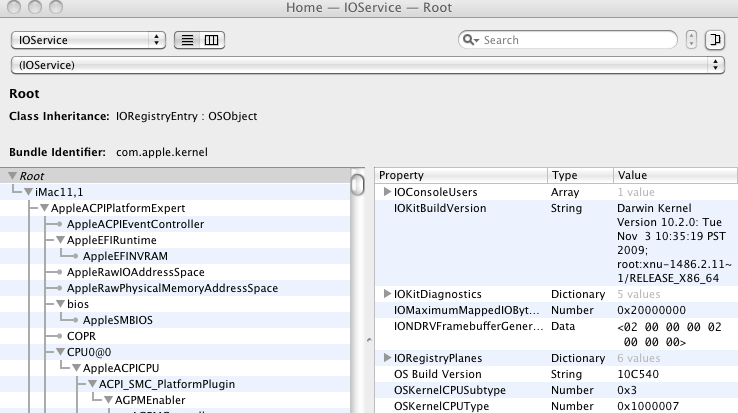Open the (IOService) path popup
This screenshot has height=413, width=738.
tap(368, 65)
